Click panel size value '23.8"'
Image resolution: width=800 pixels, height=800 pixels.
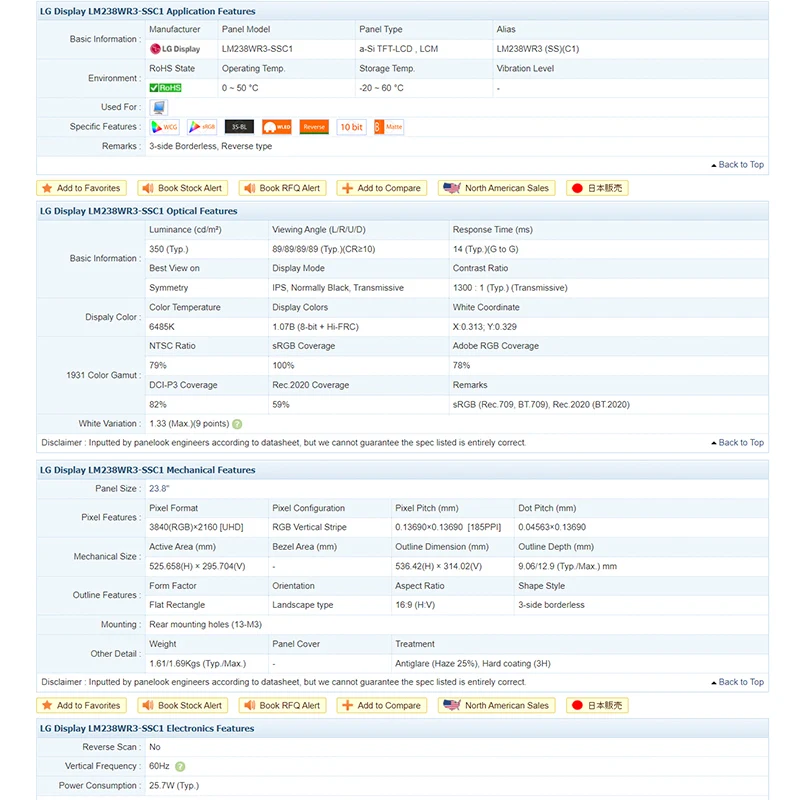159,489
